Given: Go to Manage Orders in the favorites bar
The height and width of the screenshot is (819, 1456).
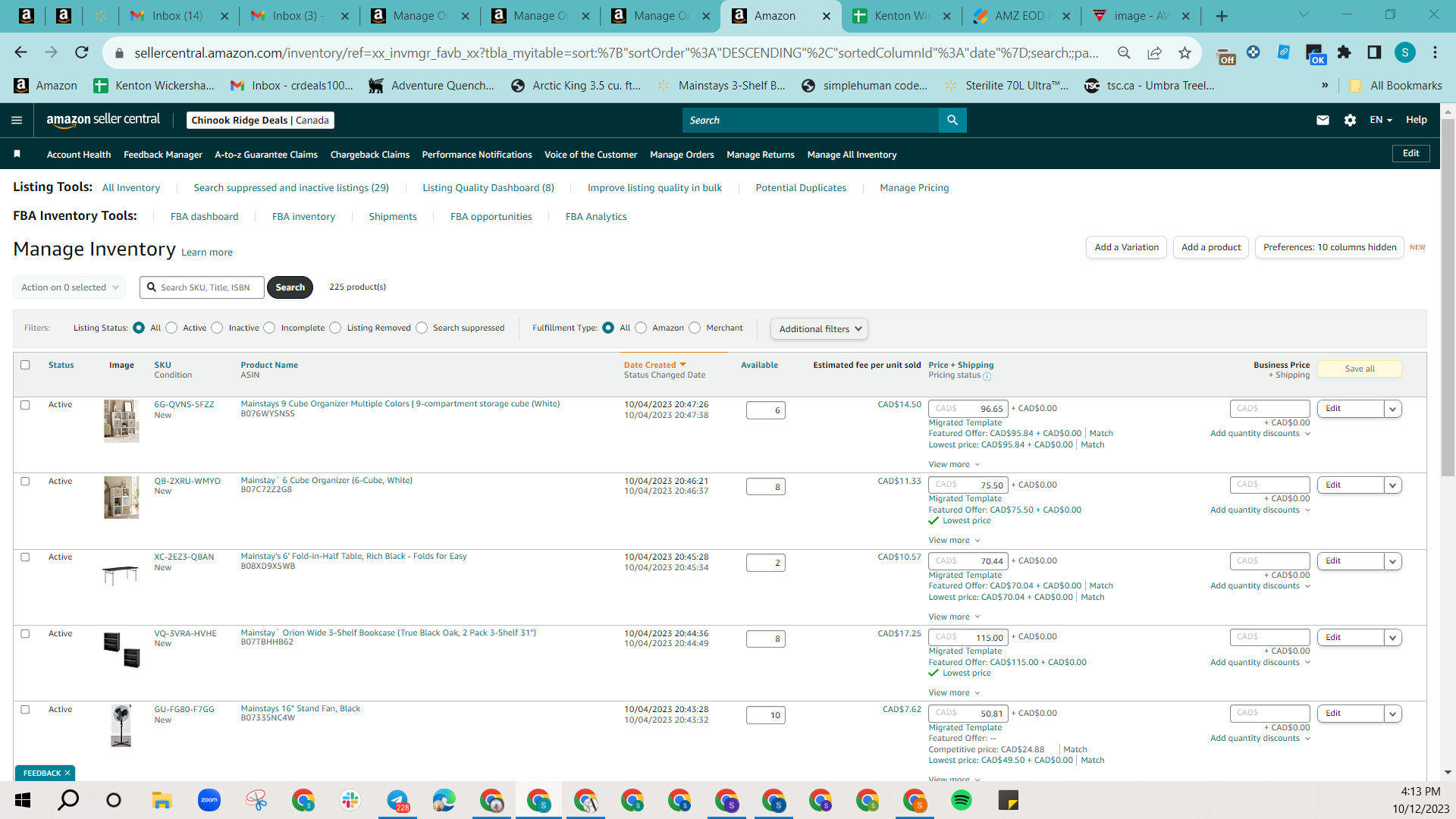Looking at the screenshot, I should click(682, 154).
